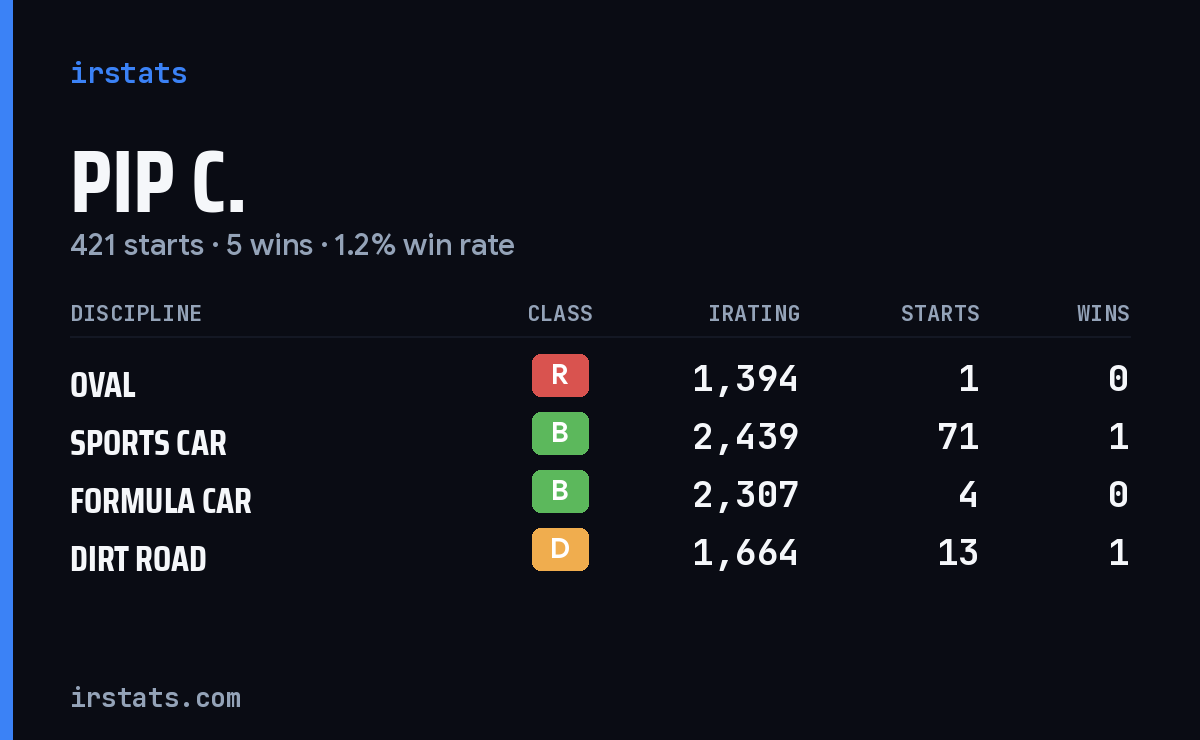Sort by the STARTS column header
The image size is (1200, 740).
(x=940, y=314)
